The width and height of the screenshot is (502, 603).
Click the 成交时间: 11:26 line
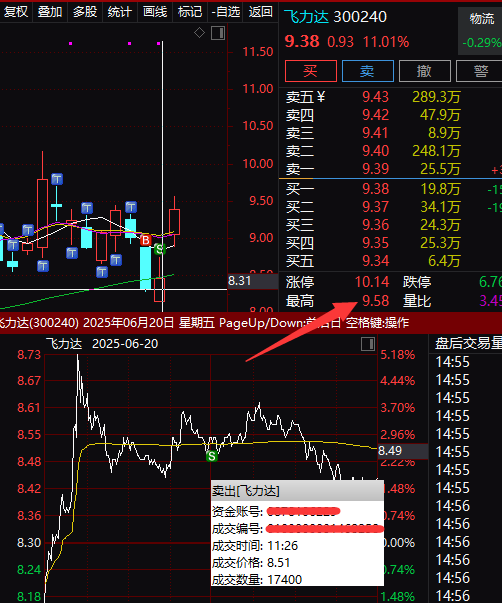tap(255, 546)
